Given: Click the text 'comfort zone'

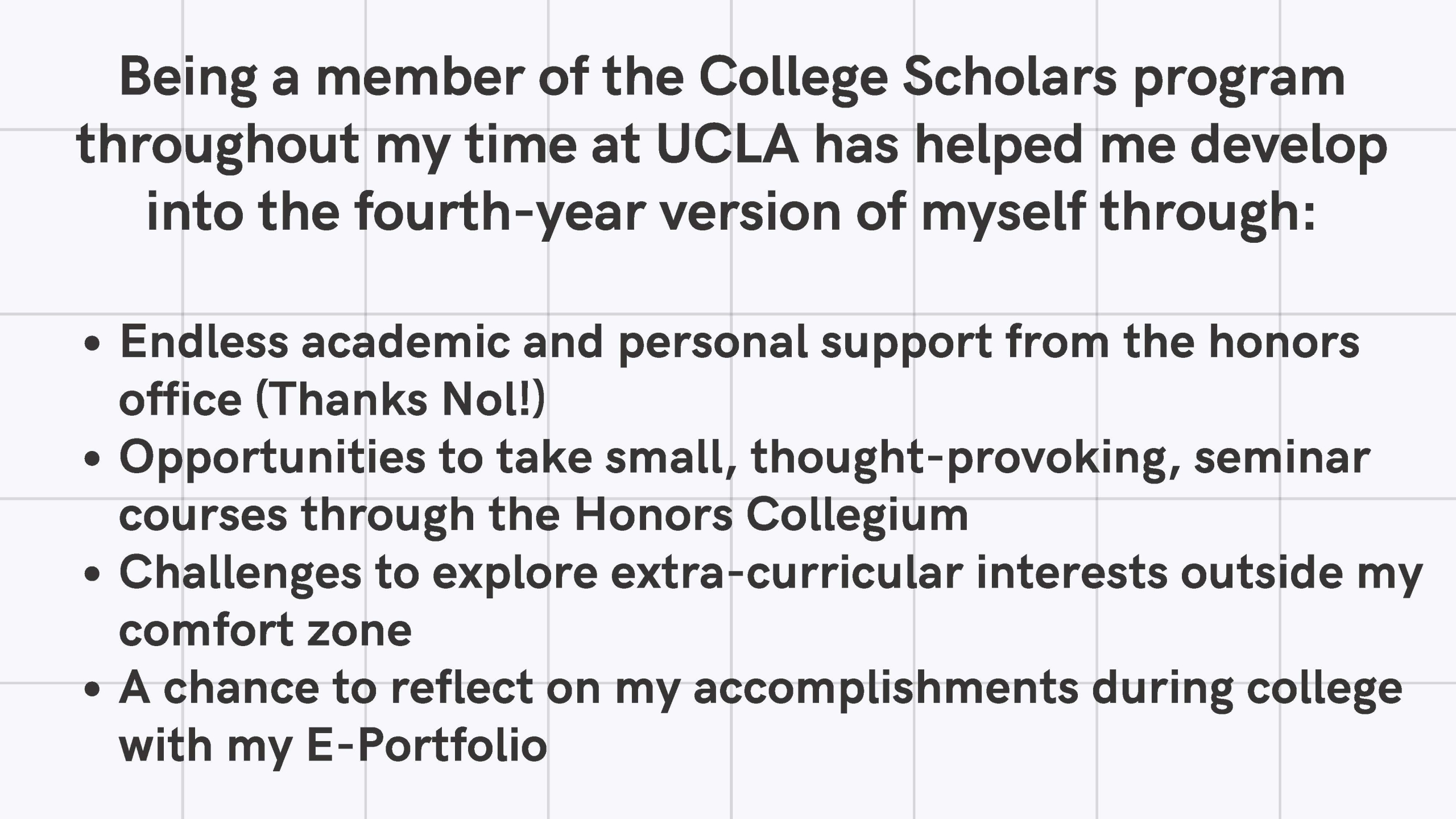Looking at the screenshot, I should pyautogui.click(x=265, y=631).
